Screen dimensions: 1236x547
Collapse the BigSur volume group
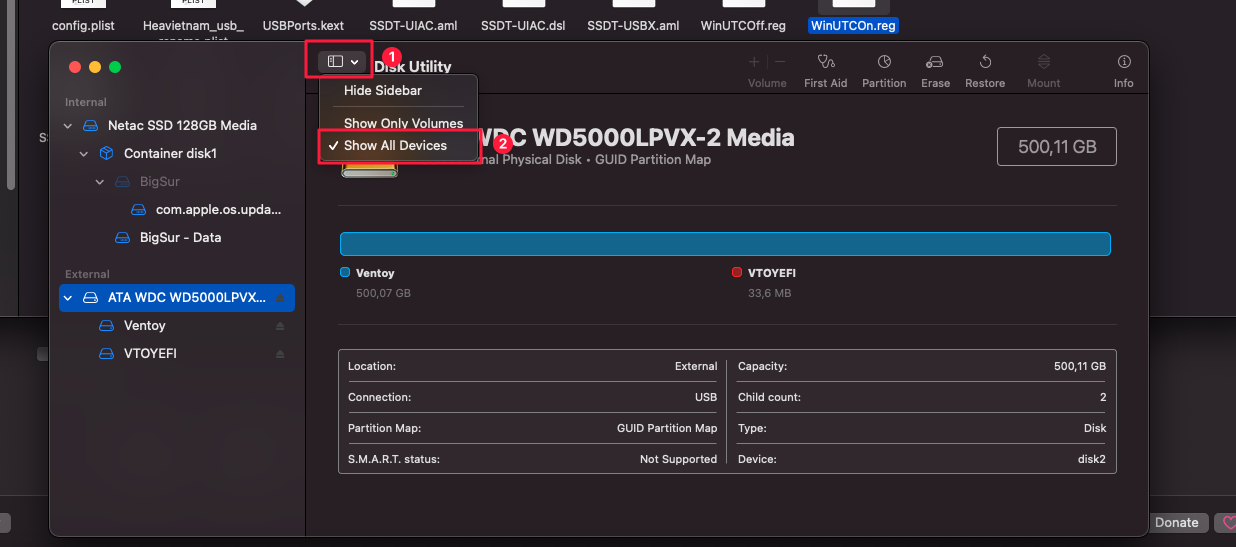click(100, 182)
